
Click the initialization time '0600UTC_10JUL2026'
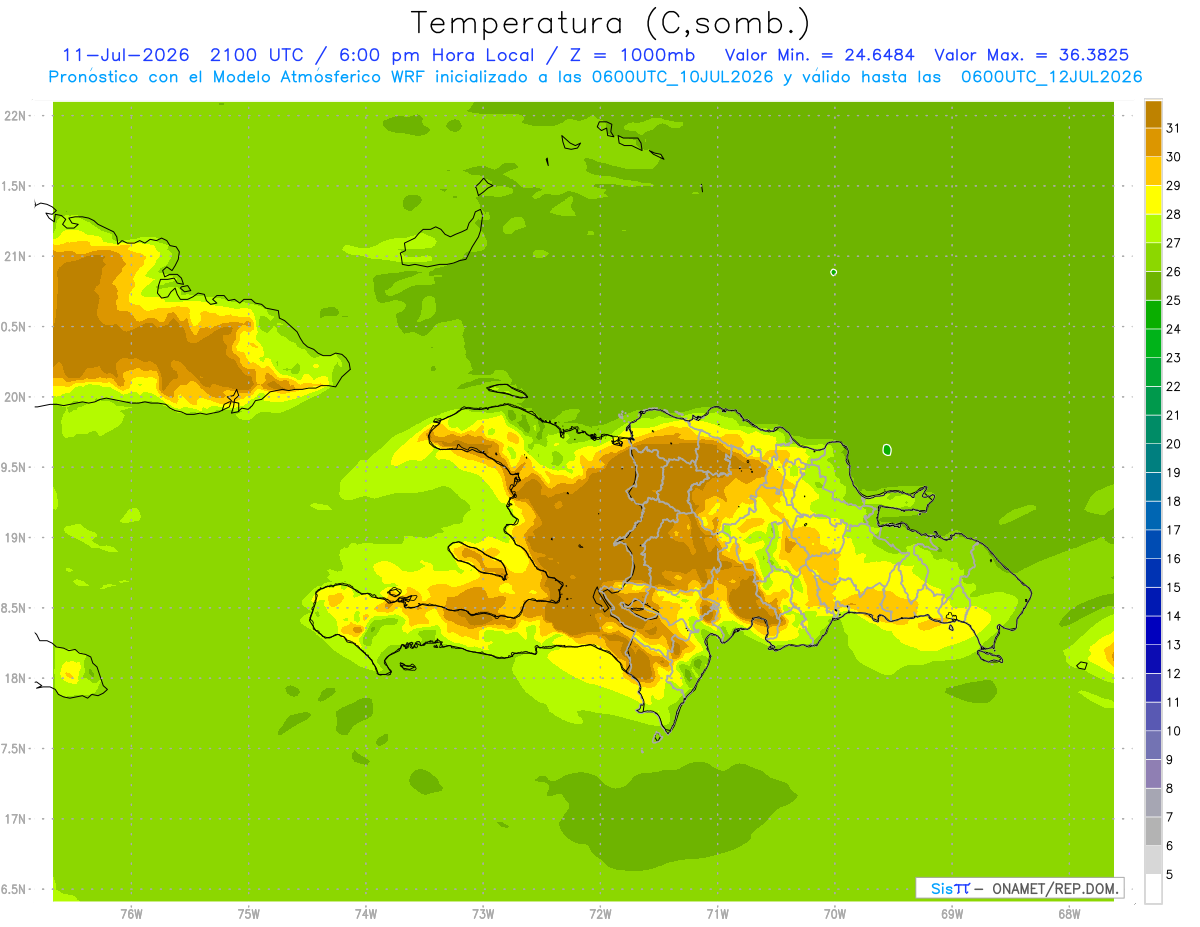click(678, 77)
